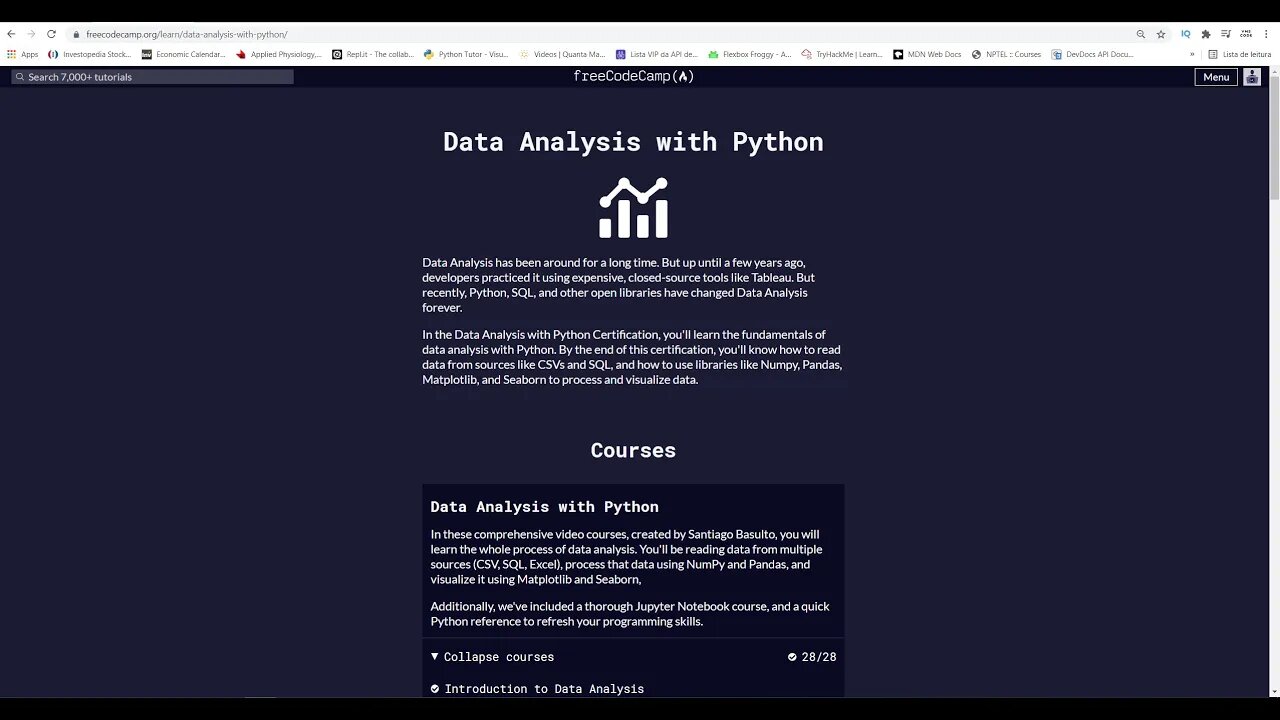Open Lista de leitura reading list
This screenshot has height=720, width=1280.
click(x=1239, y=54)
